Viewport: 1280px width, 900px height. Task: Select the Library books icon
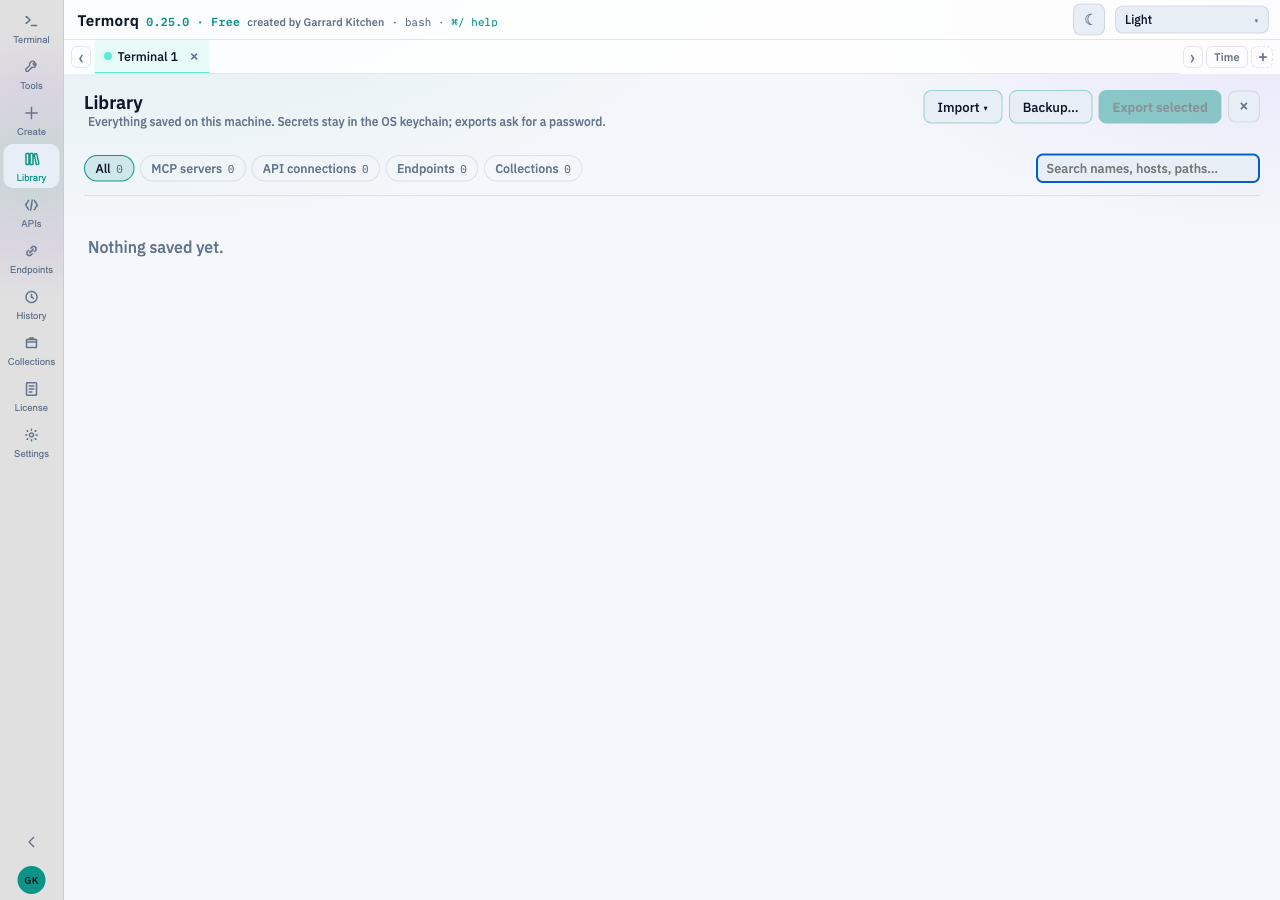(x=31, y=166)
